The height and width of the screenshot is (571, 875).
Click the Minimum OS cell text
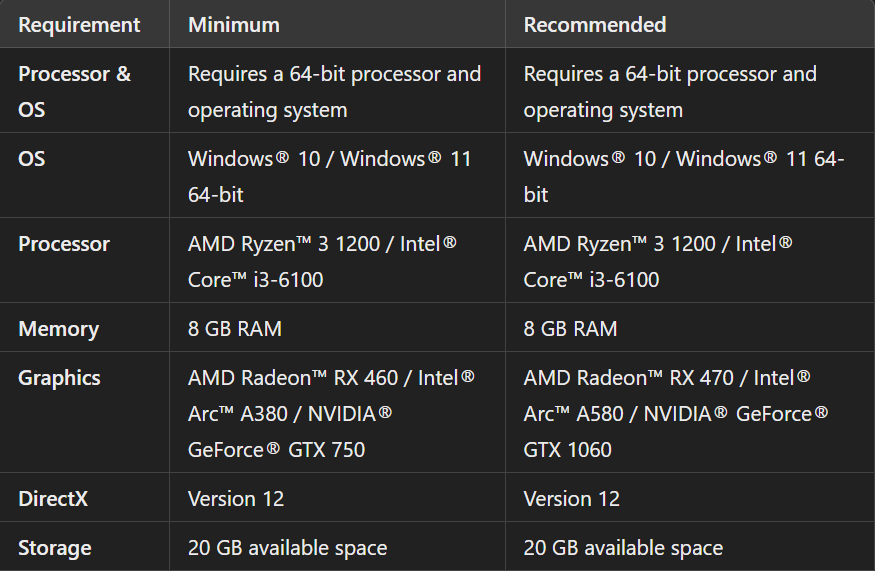(329, 176)
